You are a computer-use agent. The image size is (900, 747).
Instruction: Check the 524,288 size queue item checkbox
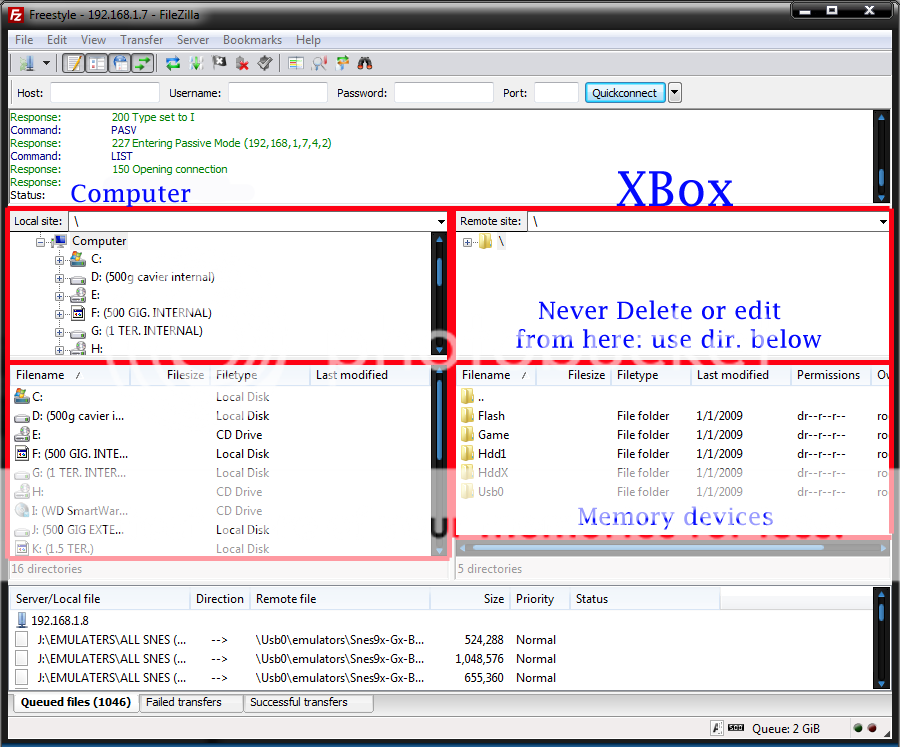click(x=22, y=639)
